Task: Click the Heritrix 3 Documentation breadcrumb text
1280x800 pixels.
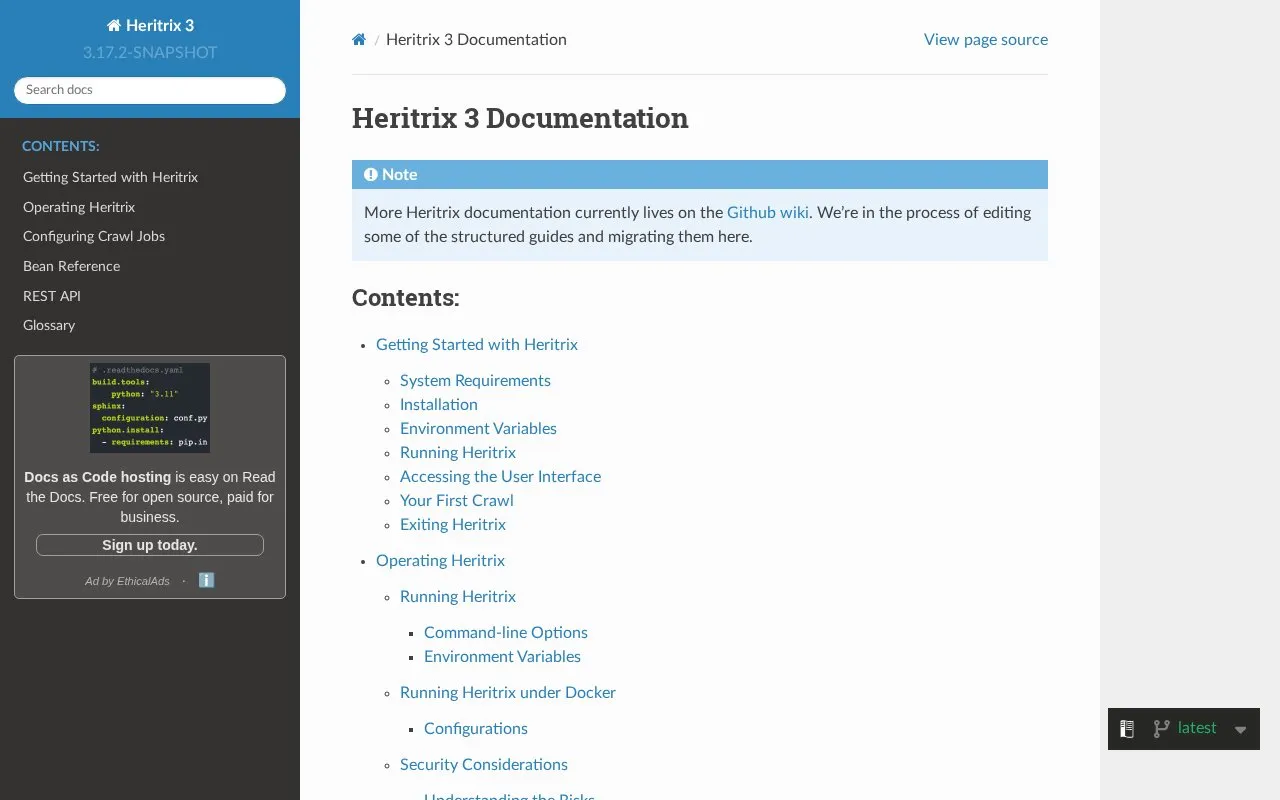Action: [476, 39]
